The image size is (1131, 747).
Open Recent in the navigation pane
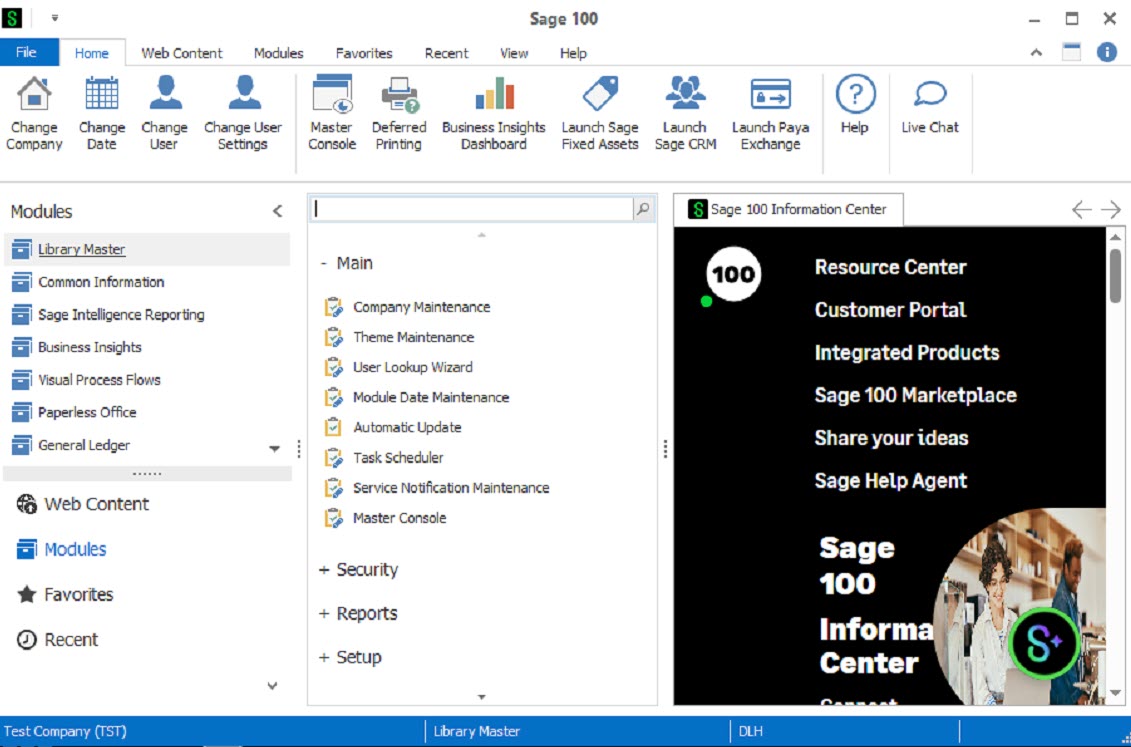coord(58,640)
